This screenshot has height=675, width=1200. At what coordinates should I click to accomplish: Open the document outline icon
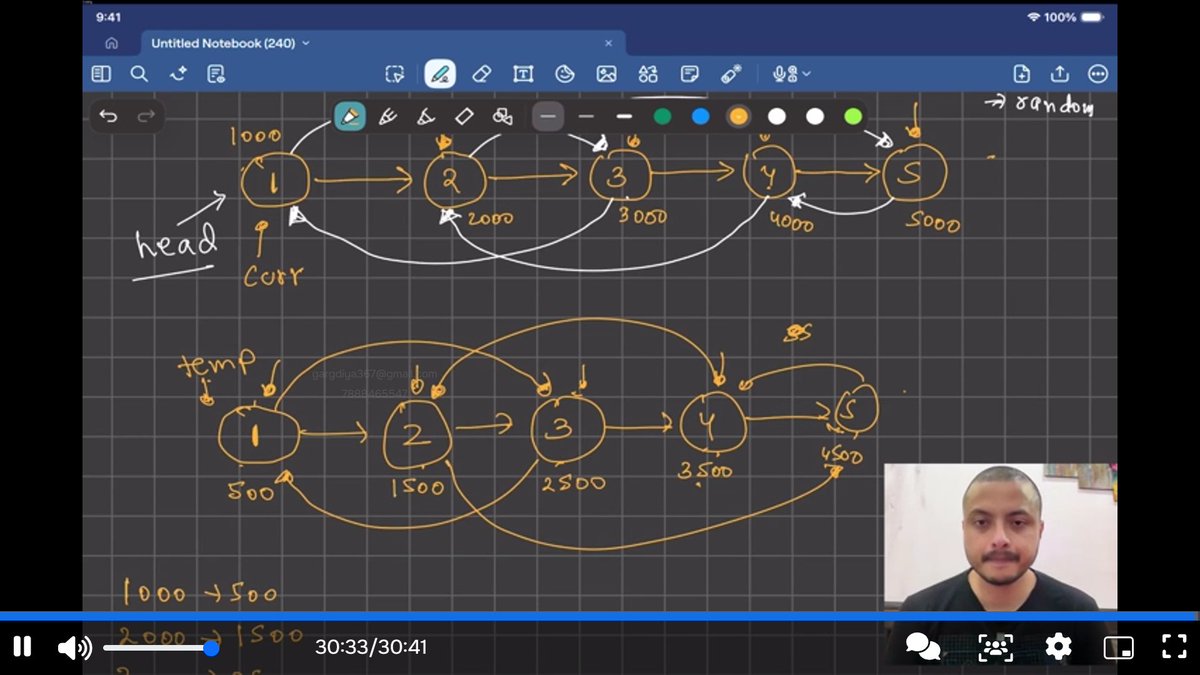tap(216, 74)
